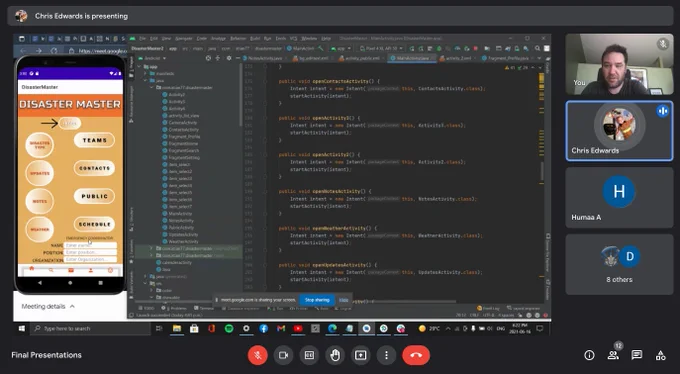Screen dimensions: 680x374
Task: Click the Enter Organization field in emulator
Action: click(90, 259)
